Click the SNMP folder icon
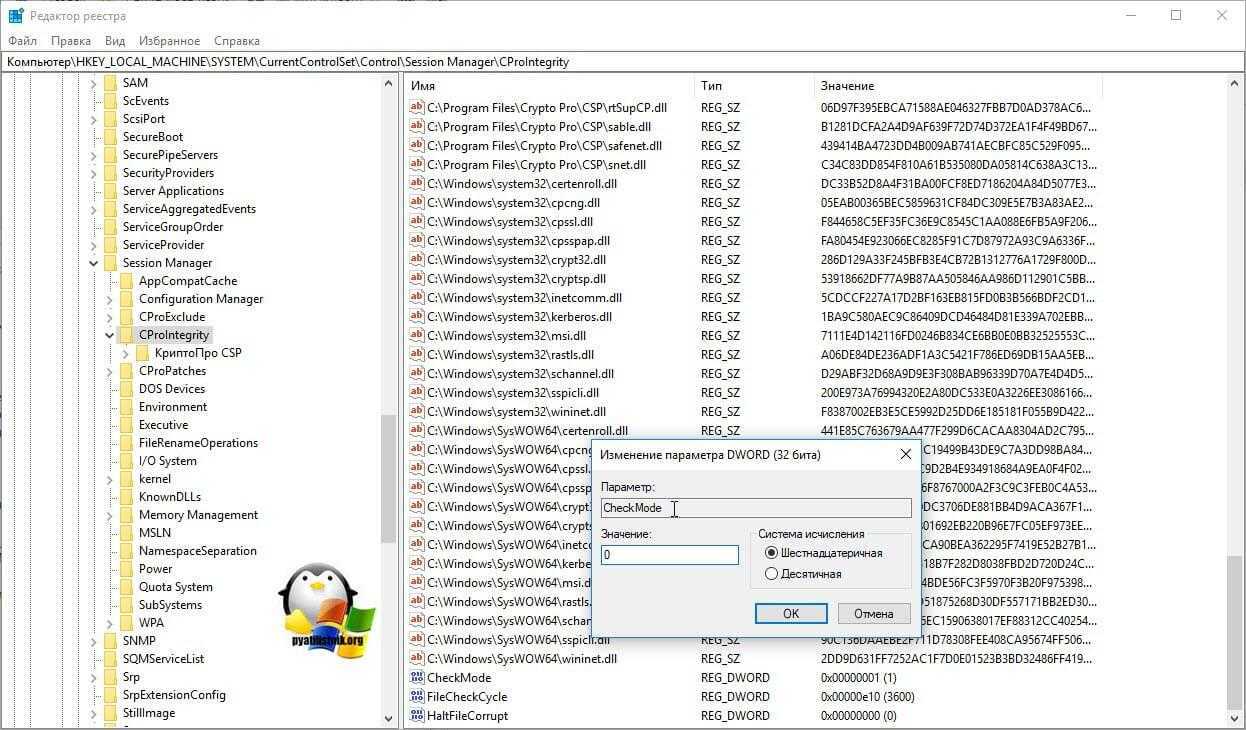Image resolution: width=1246 pixels, height=730 pixels. click(x=110, y=641)
